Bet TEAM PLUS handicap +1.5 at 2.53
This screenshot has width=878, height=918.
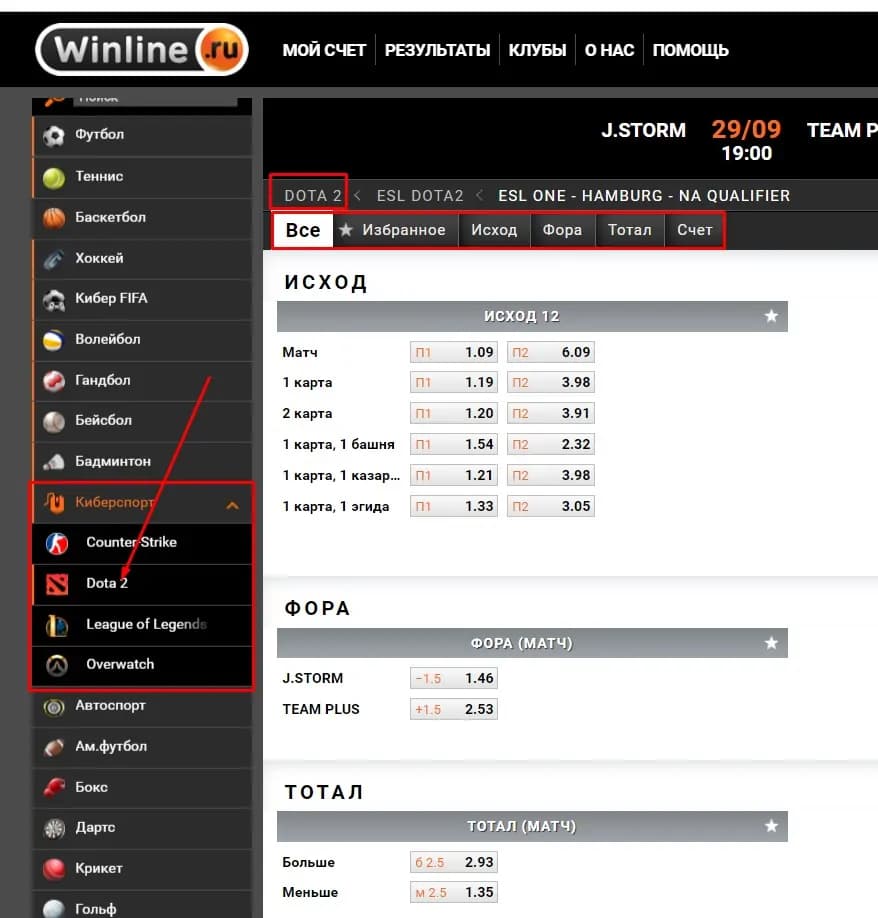click(454, 710)
